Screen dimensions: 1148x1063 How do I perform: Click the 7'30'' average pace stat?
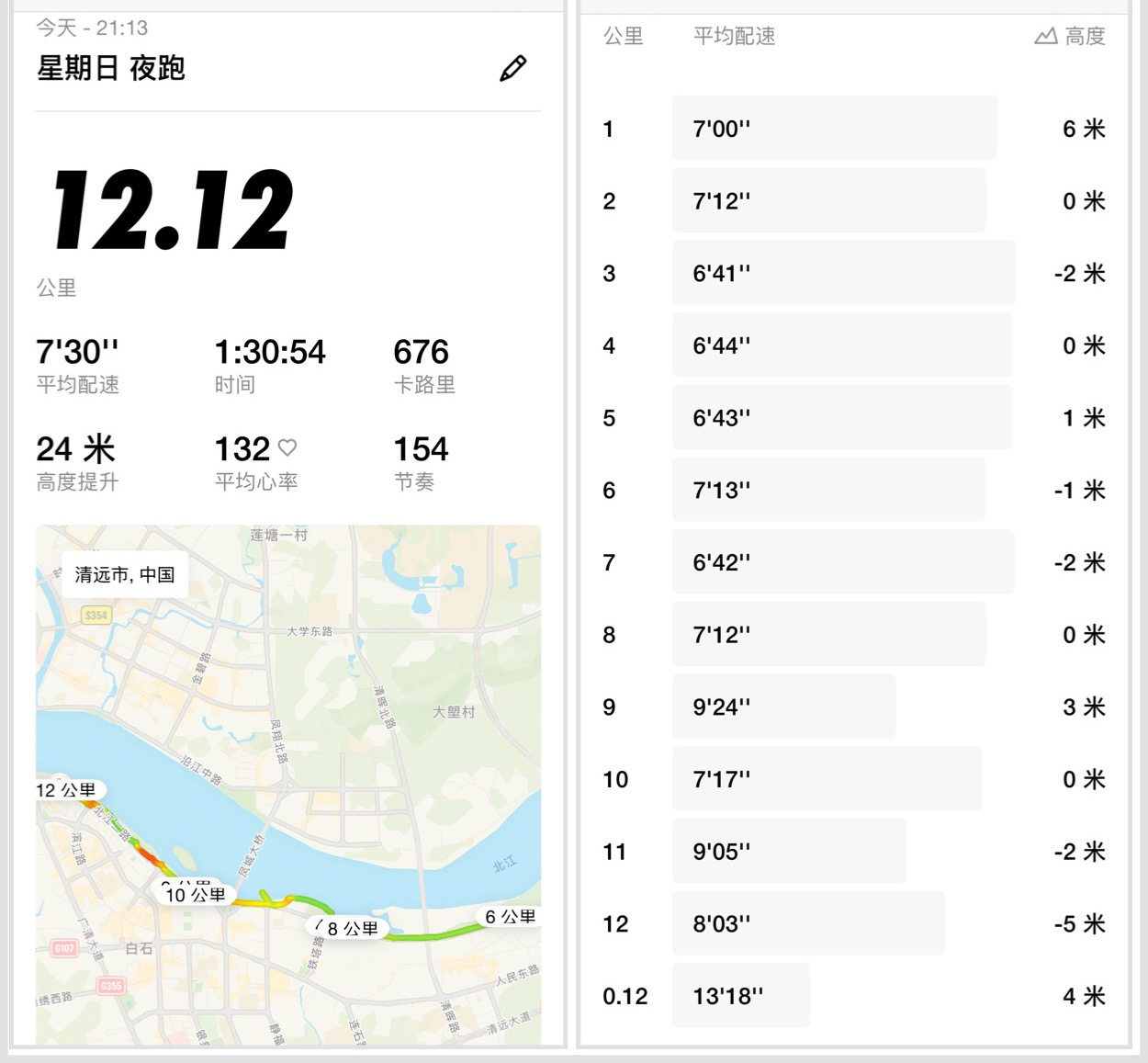point(77,352)
